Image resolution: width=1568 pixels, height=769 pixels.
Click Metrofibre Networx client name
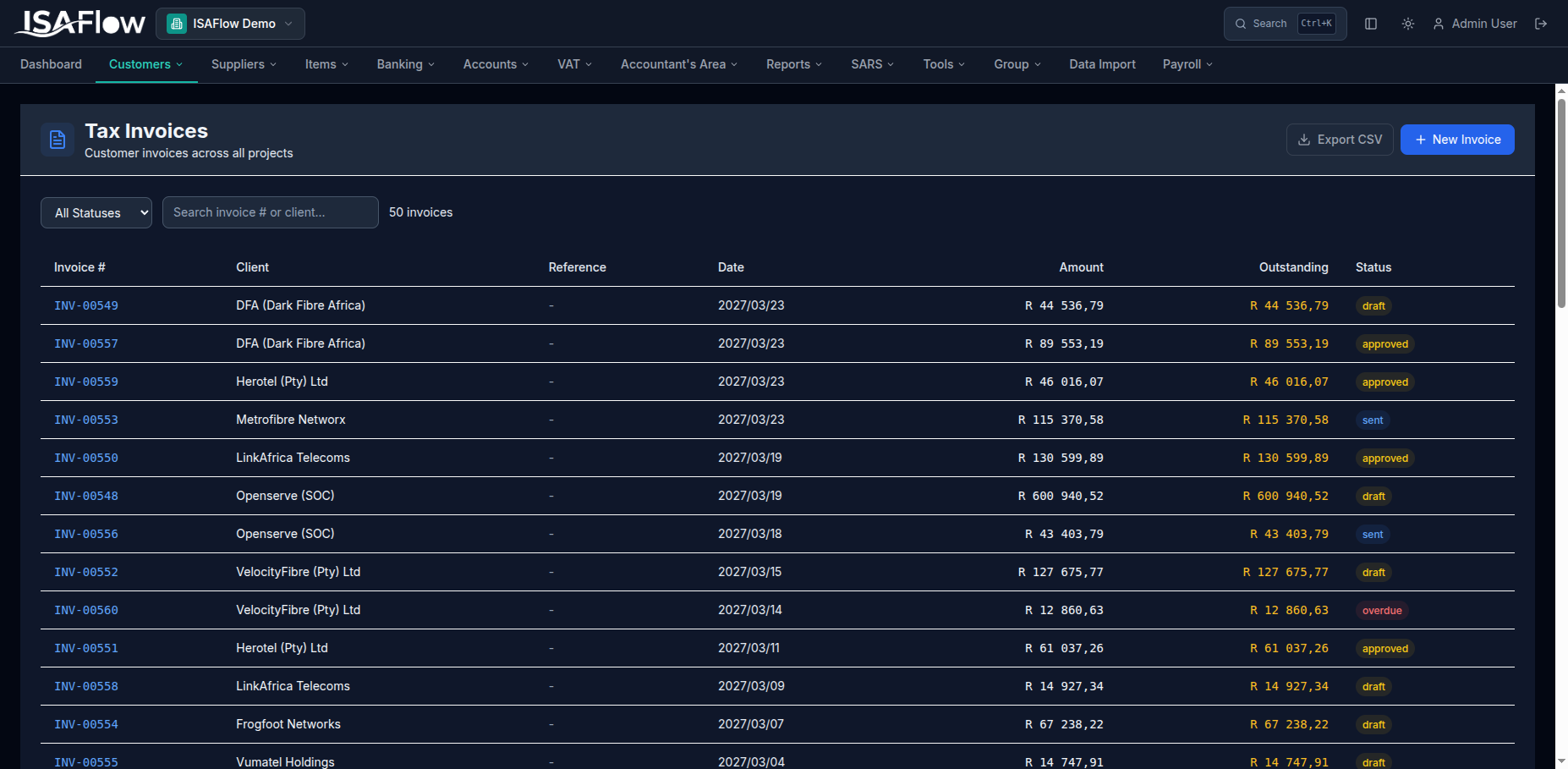[x=290, y=420]
